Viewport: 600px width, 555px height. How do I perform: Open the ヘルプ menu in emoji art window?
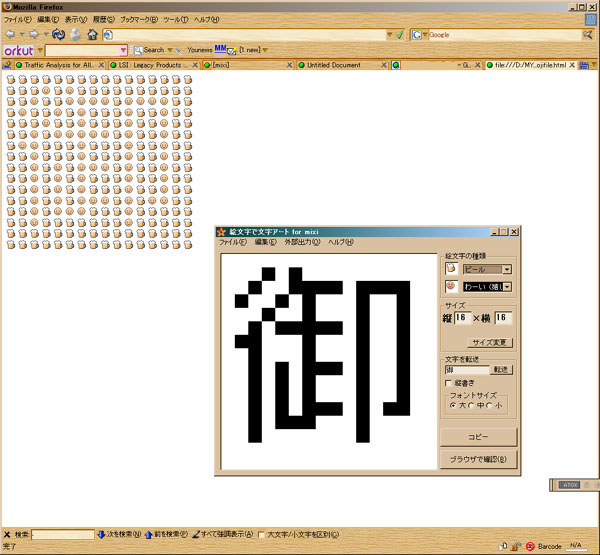pos(341,242)
